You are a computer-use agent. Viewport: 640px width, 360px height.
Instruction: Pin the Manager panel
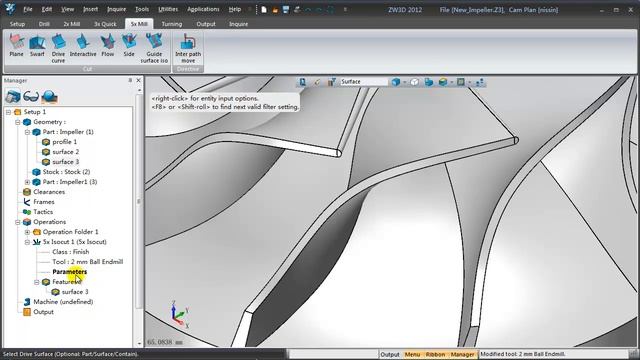click(x=130, y=80)
